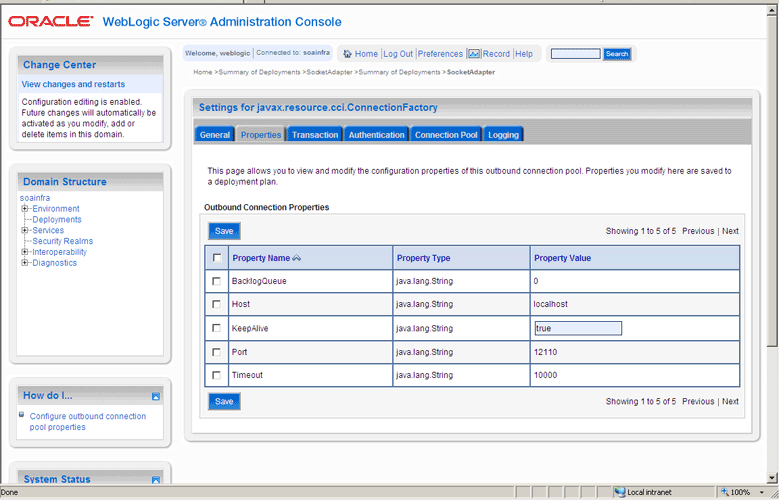Expand the Environment tree node
Viewport: 779px width, 500px height.
click(x=24, y=209)
